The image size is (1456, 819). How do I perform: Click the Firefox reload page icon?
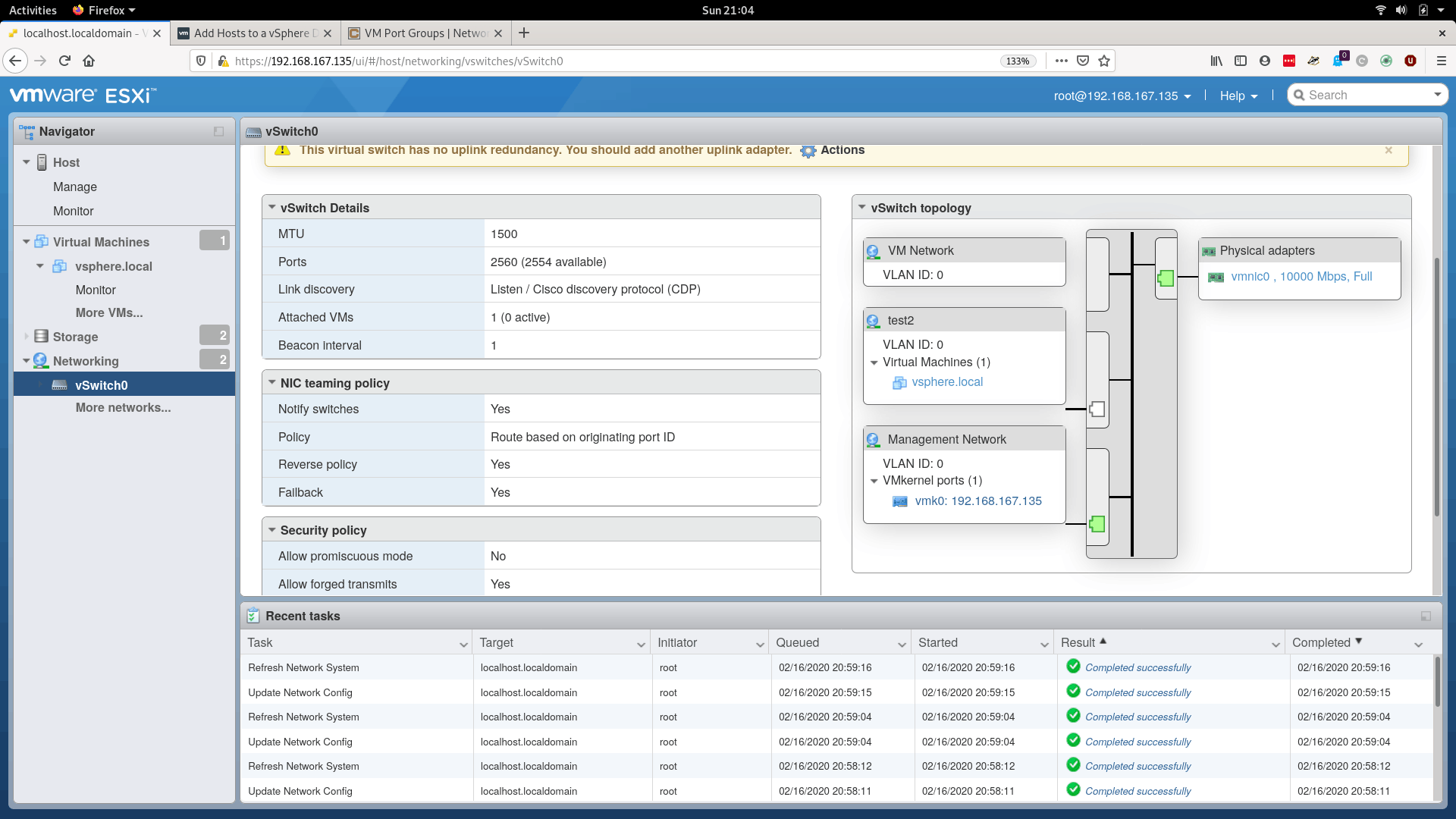click(x=64, y=61)
